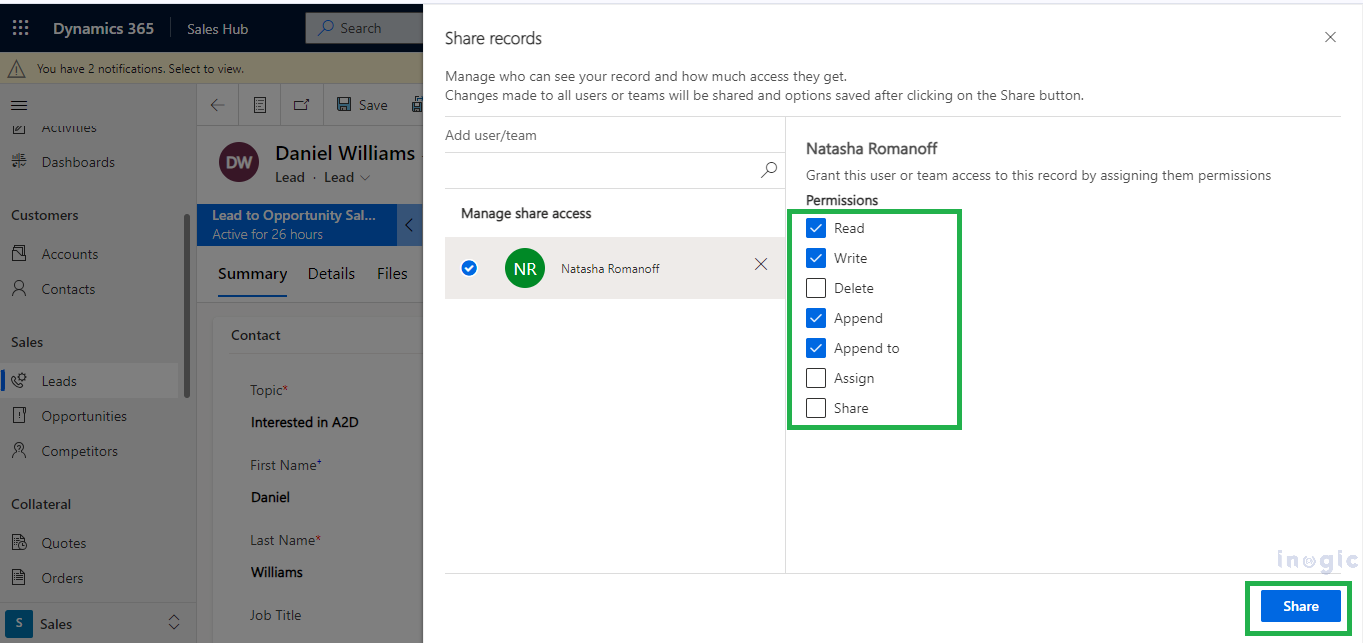Click the blue Share button

[x=1300, y=606]
